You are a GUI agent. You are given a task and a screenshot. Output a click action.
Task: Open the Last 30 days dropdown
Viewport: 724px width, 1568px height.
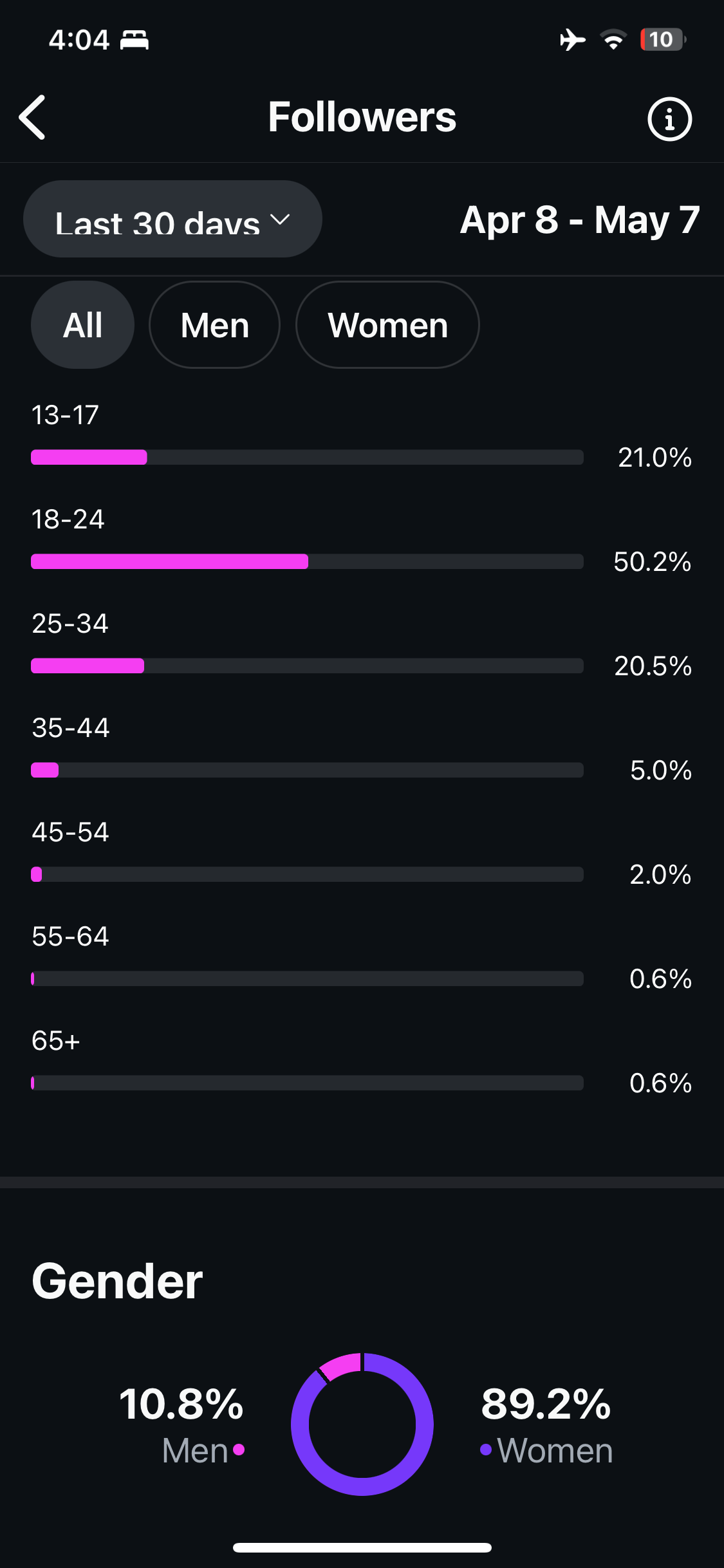click(x=158, y=219)
